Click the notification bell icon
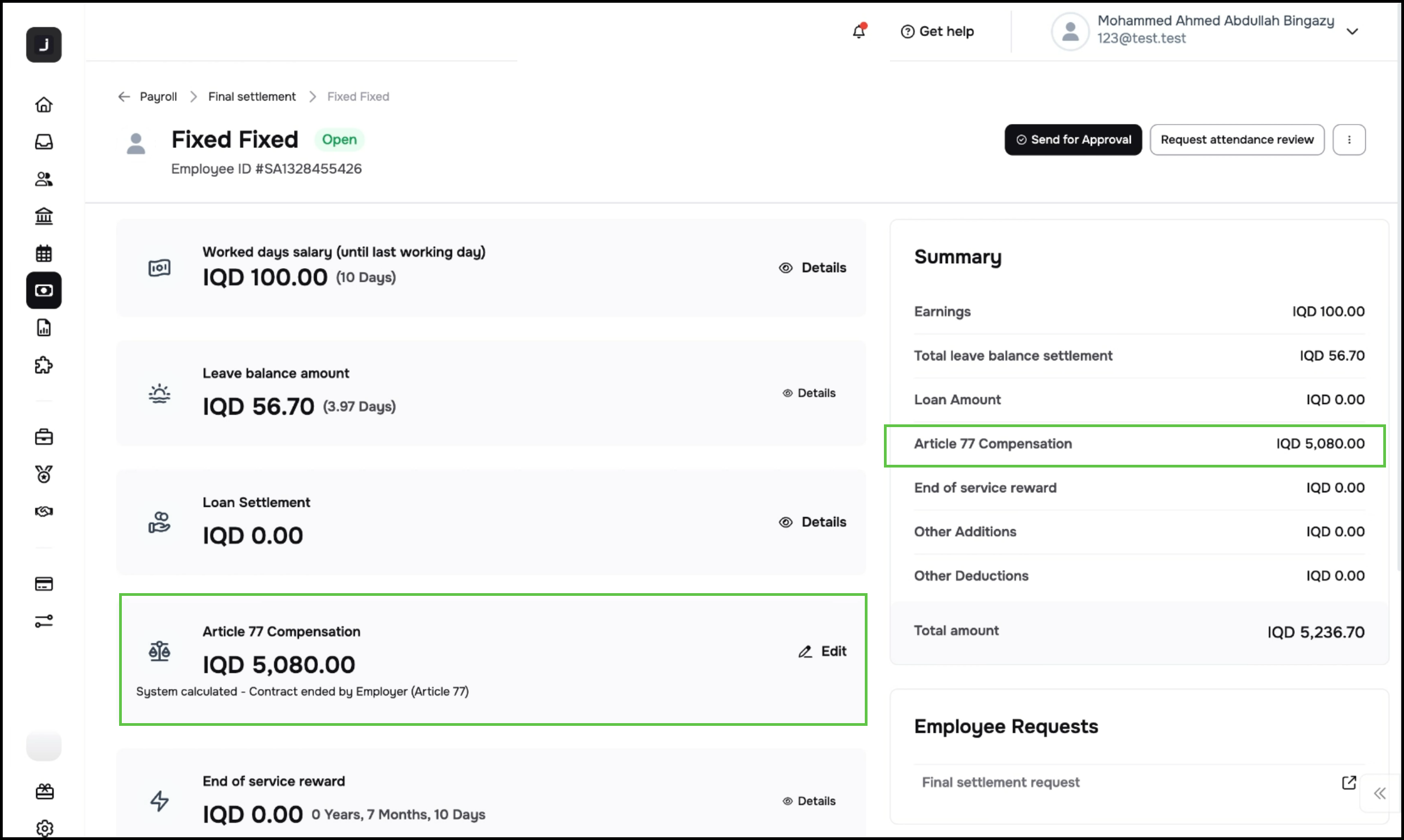This screenshot has width=1404, height=840. point(859,31)
